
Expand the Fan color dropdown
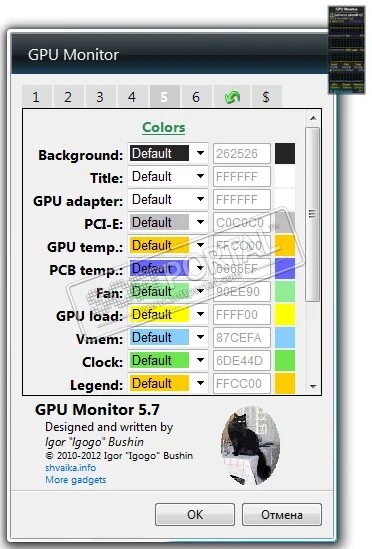pos(168,292)
